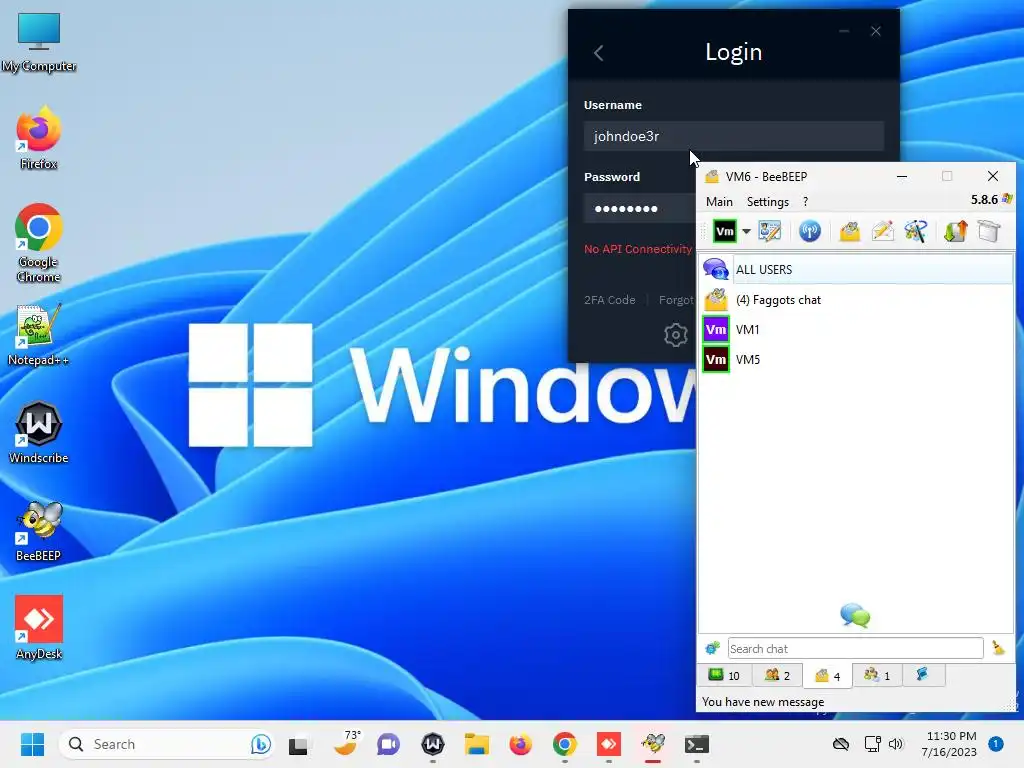The height and width of the screenshot is (768, 1024).
Task: Open the settings gear in Login window
Action: point(675,335)
